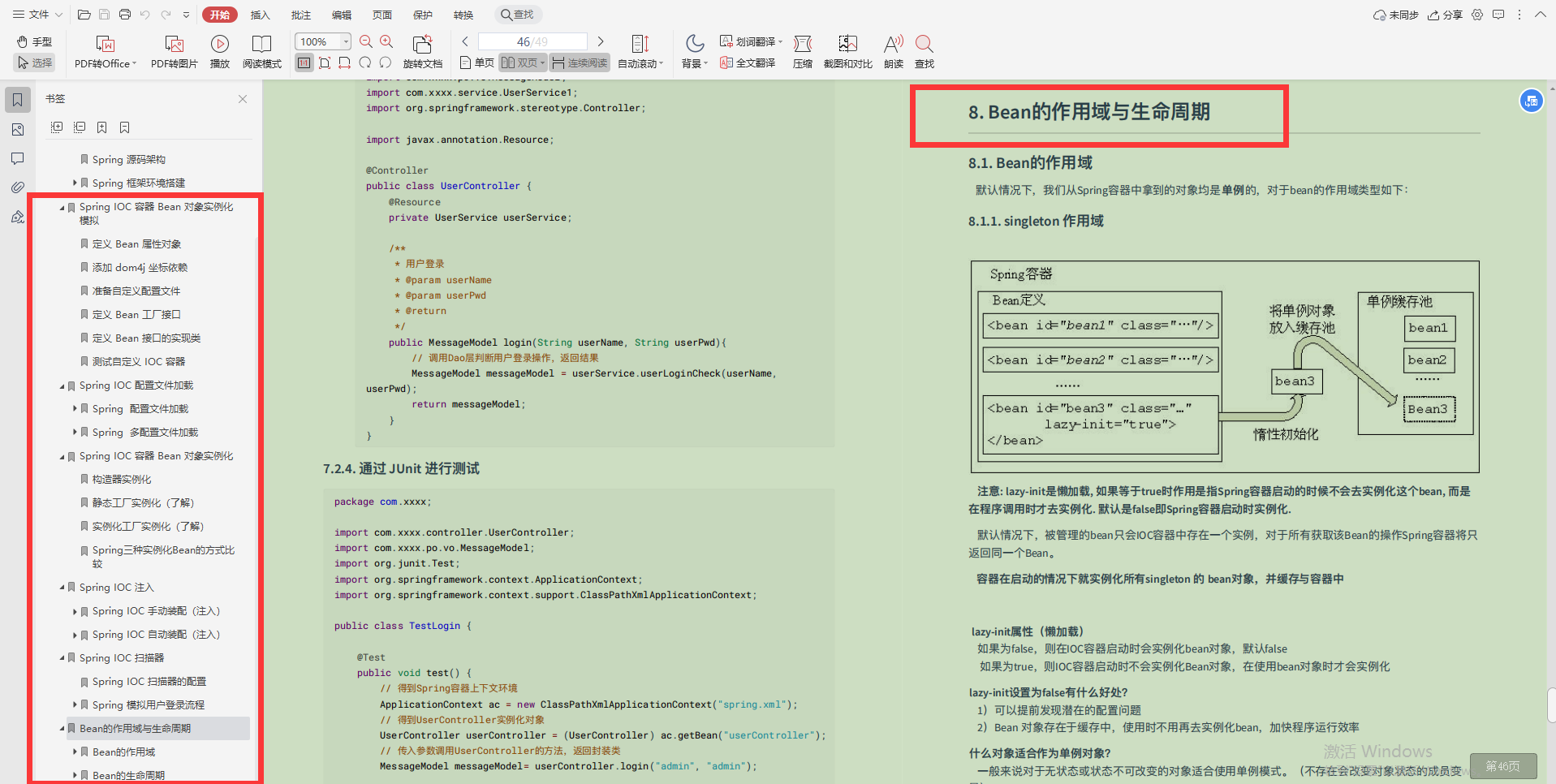This screenshot has width=1556, height=784.
Task: Click the 分享 share button
Action: [x=1446, y=15]
